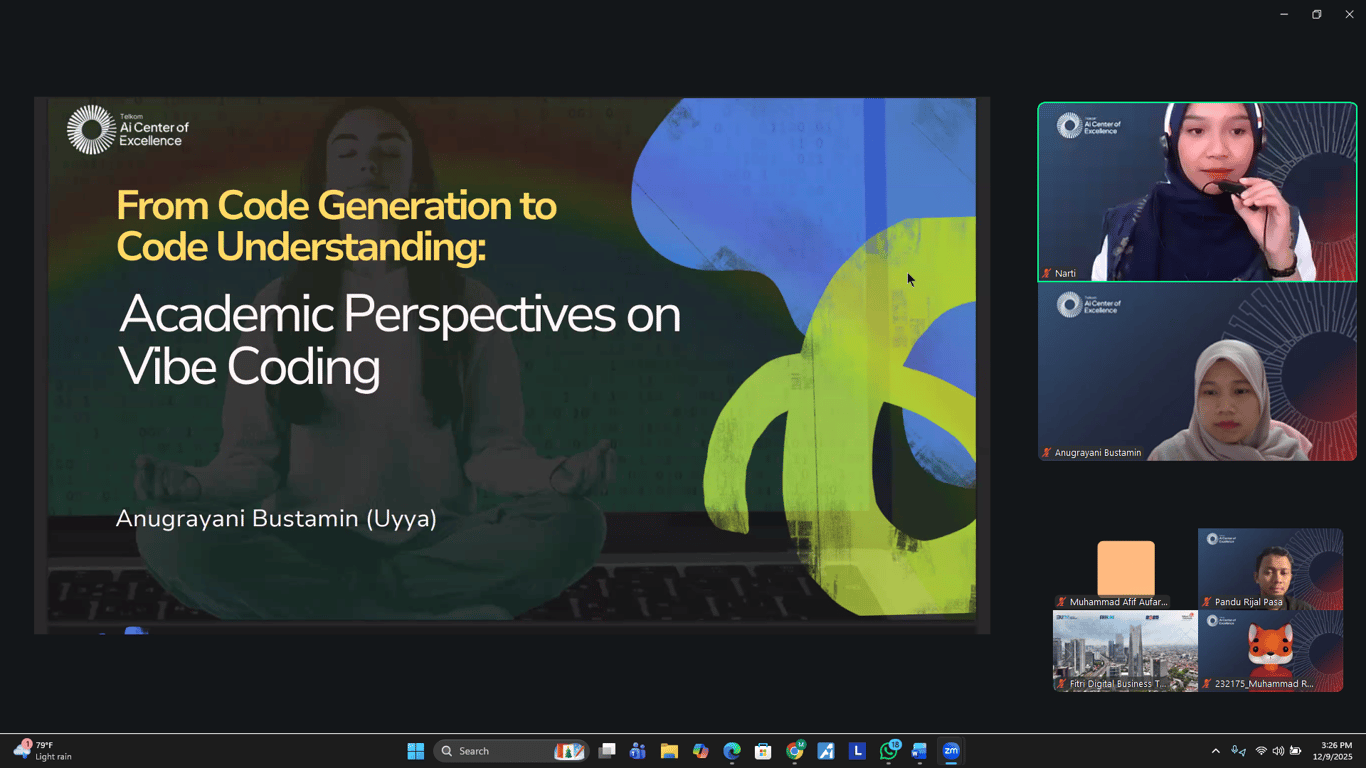
Task: Select Narti's video tile
Action: coord(1197,192)
